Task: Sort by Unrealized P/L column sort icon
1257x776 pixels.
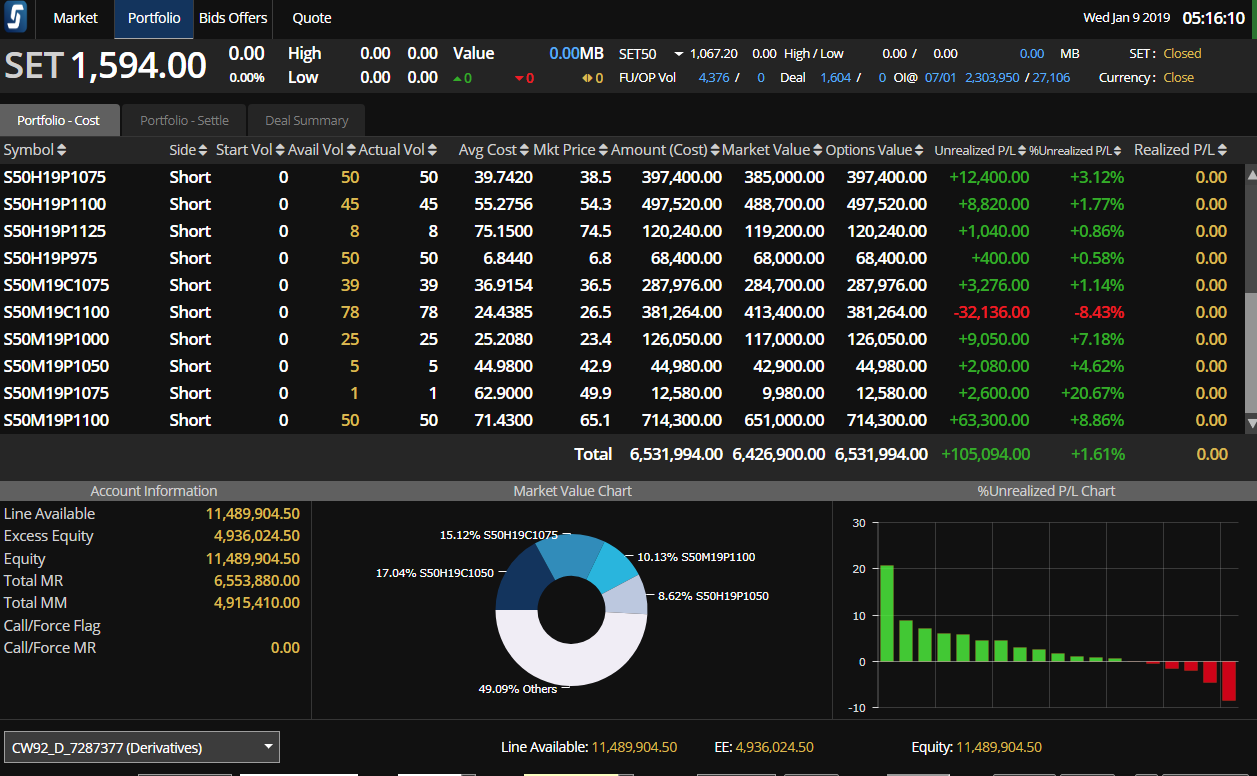Action: tap(1022, 151)
